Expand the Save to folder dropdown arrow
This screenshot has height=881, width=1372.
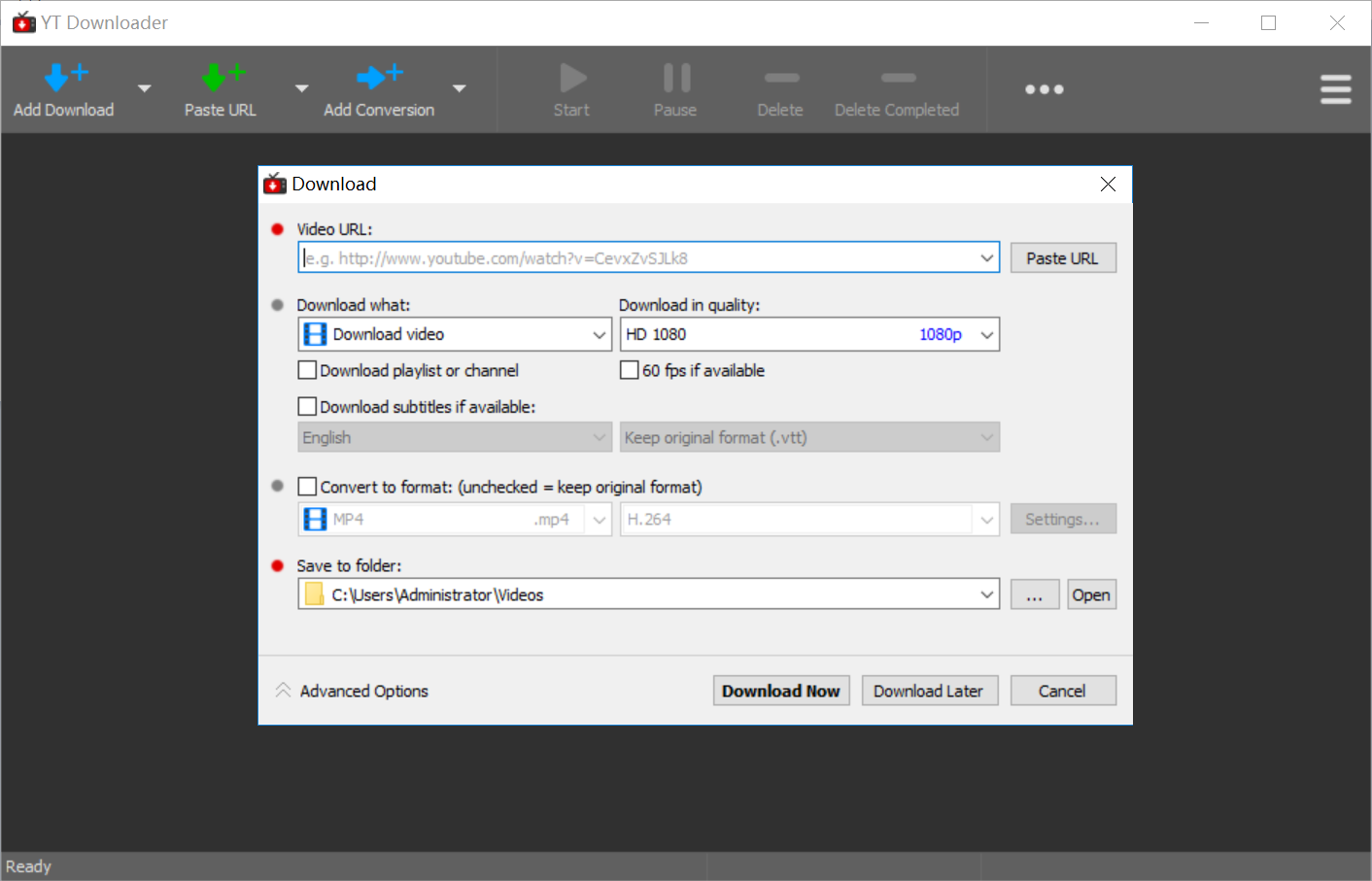point(987,594)
